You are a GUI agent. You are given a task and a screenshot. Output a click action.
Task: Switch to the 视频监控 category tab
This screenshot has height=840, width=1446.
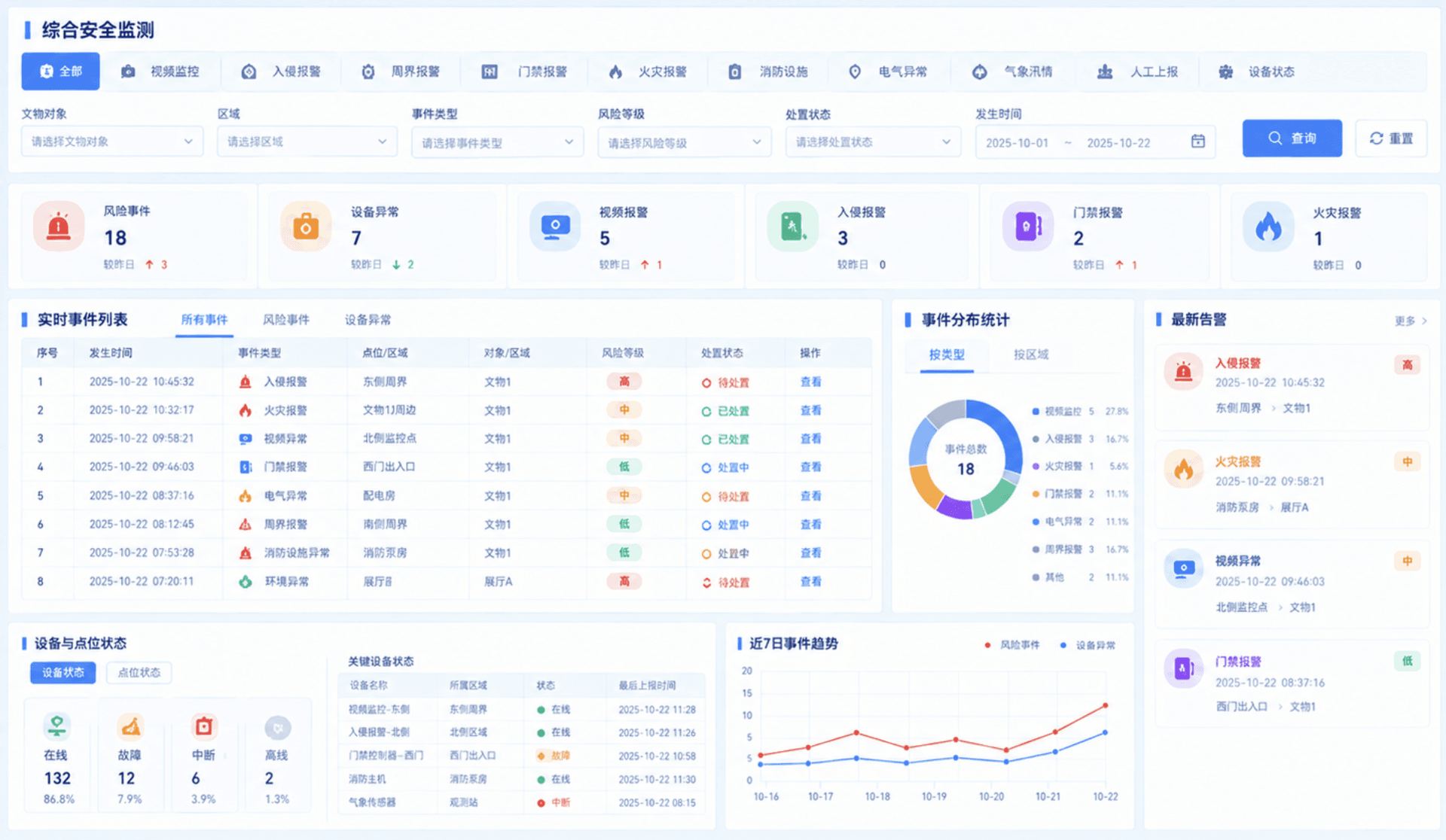click(x=161, y=72)
